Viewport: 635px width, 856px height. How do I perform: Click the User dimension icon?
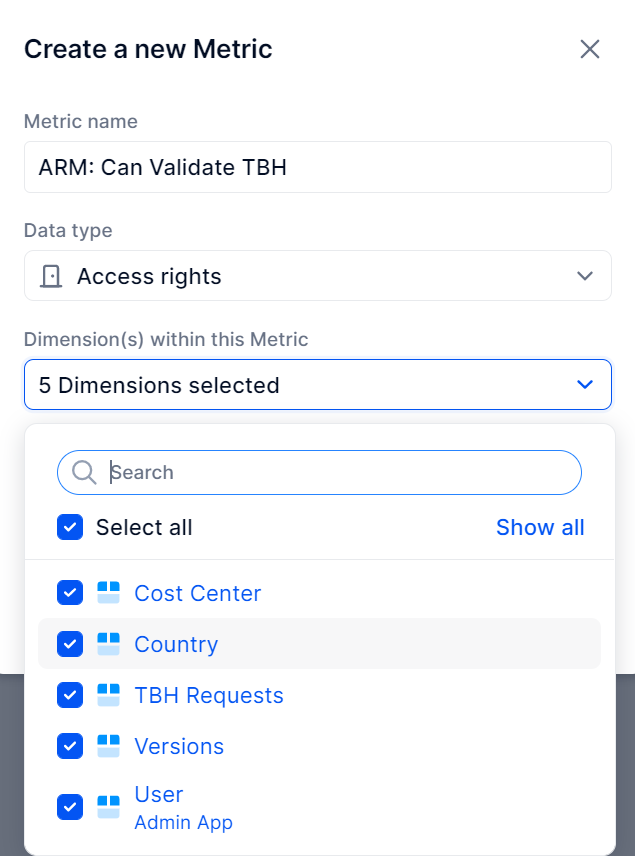click(x=108, y=807)
